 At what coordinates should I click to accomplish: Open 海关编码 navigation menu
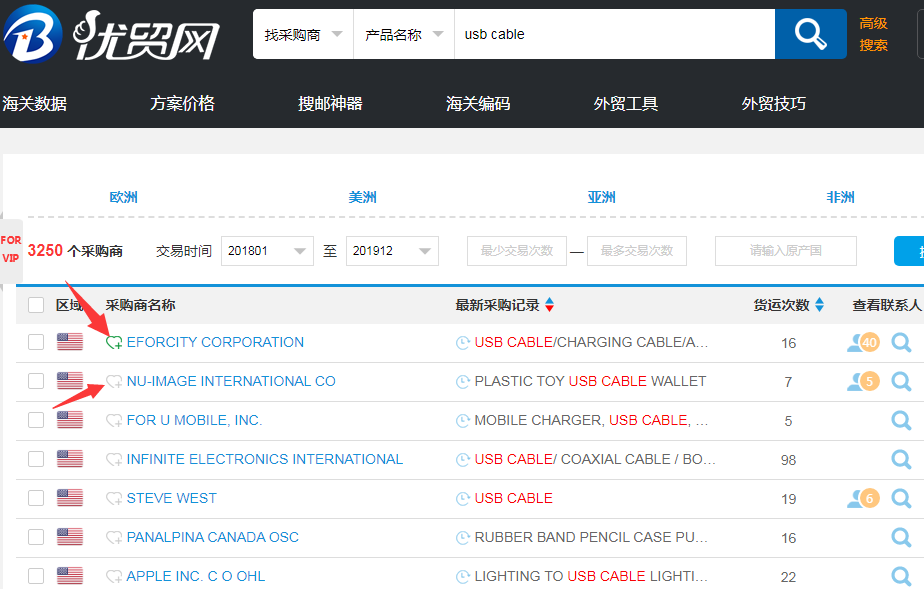(x=478, y=104)
